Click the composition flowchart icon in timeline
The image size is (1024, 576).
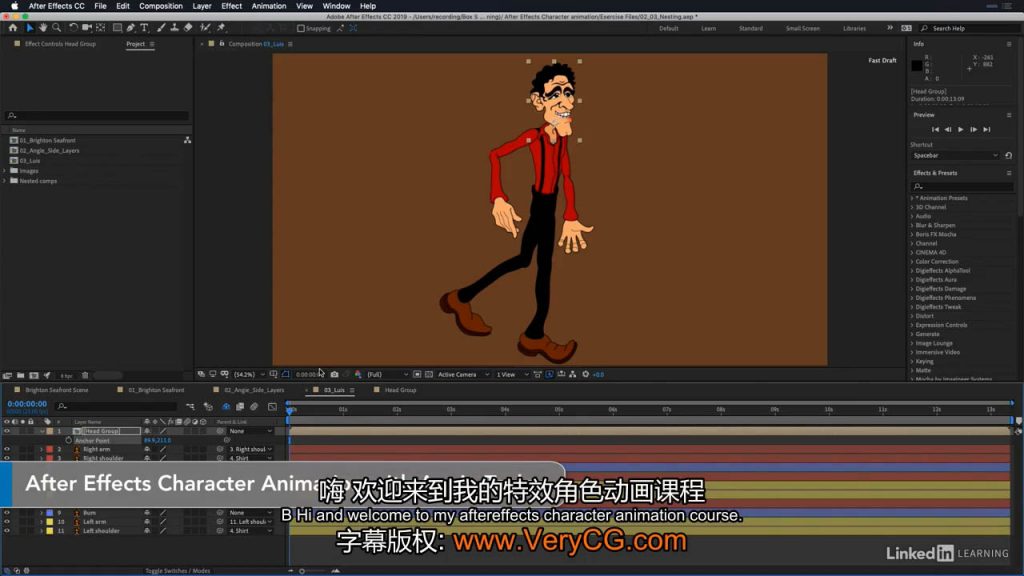pyautogui.click(x=190, y=407)
